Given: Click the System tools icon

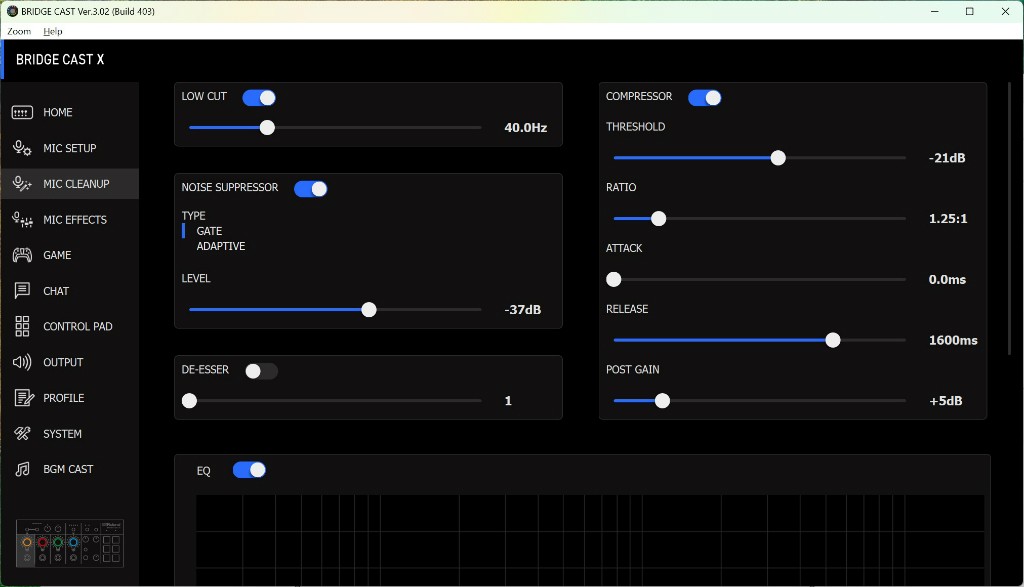Looking at the screenshot, I should [22, 434].
